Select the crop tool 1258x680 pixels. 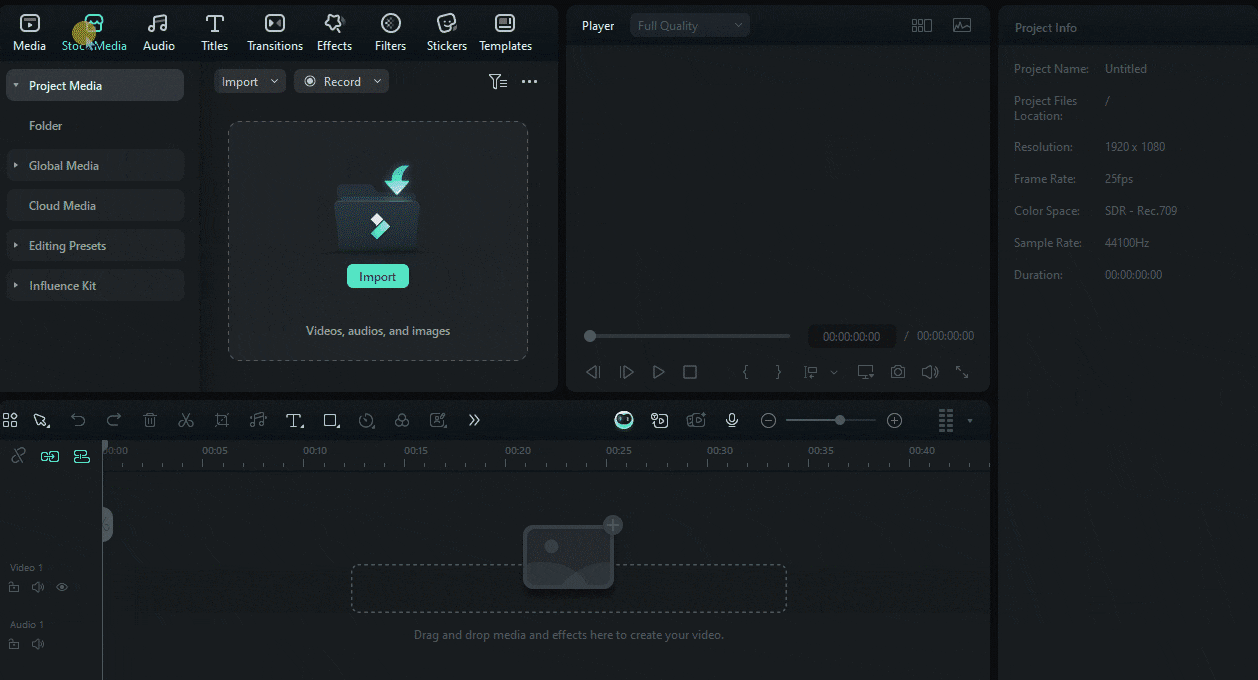pos(222,421)
